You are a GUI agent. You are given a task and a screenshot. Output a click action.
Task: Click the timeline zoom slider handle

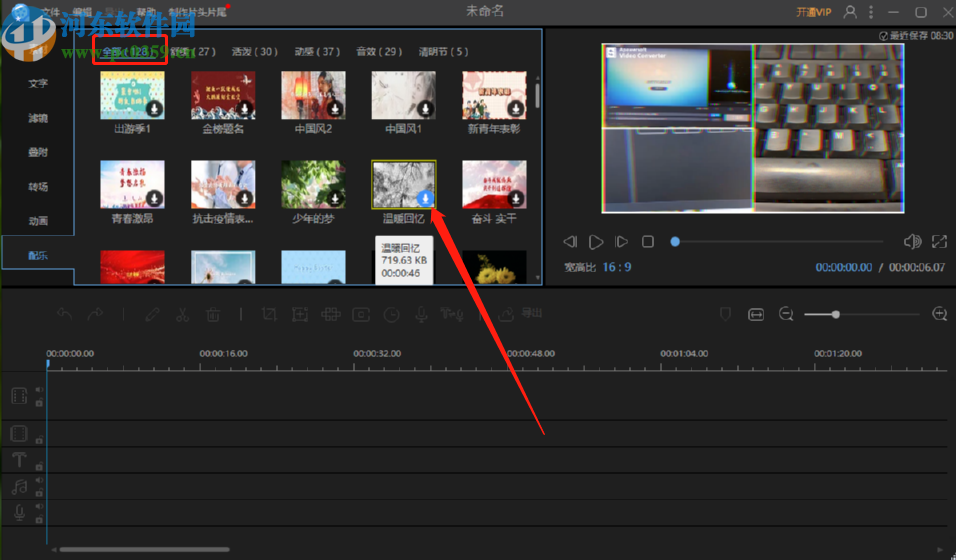click(x=836, y=314)
